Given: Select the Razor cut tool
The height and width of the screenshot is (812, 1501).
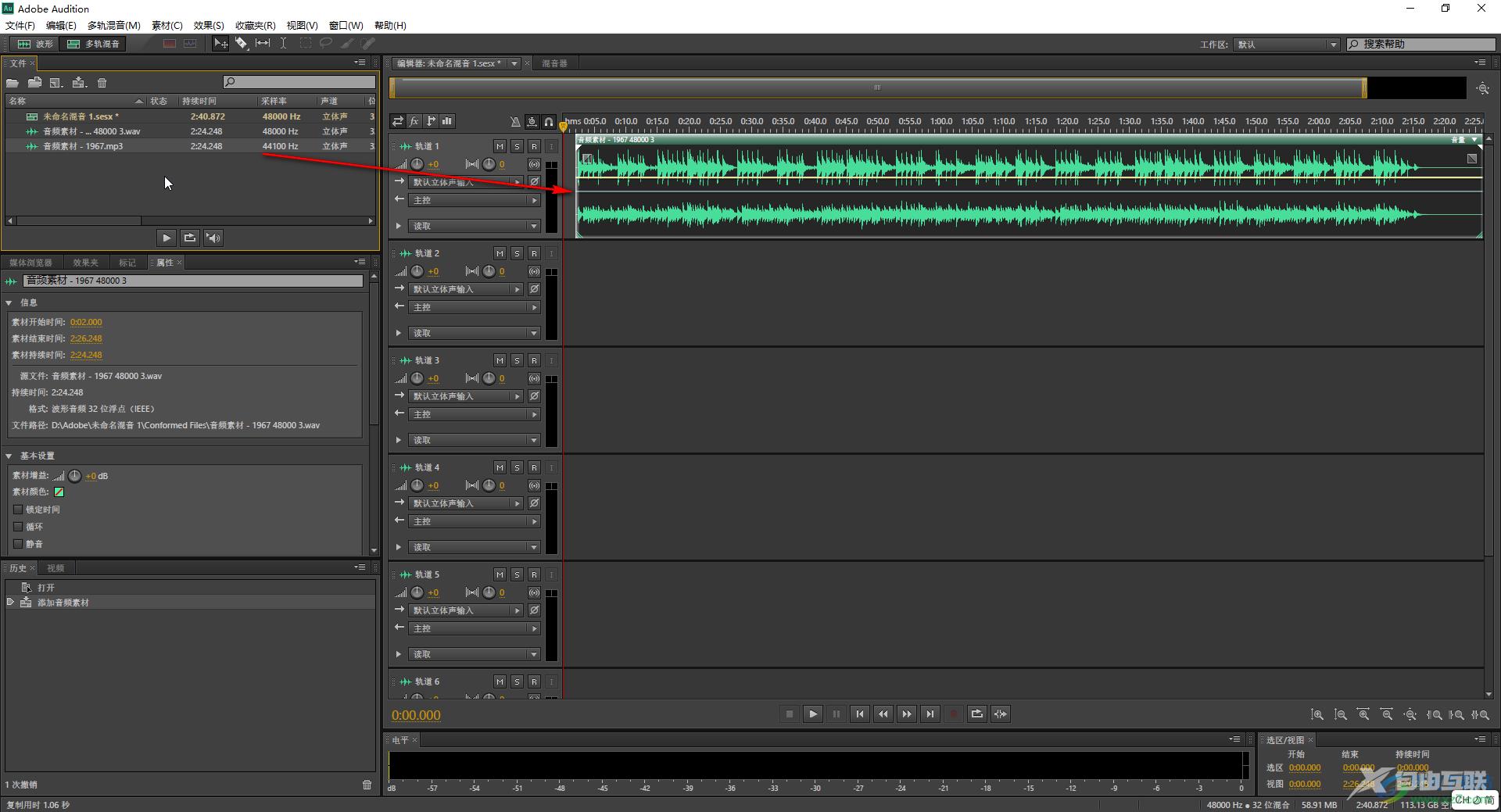Looking at the screenshot, I should pos(242,44).
